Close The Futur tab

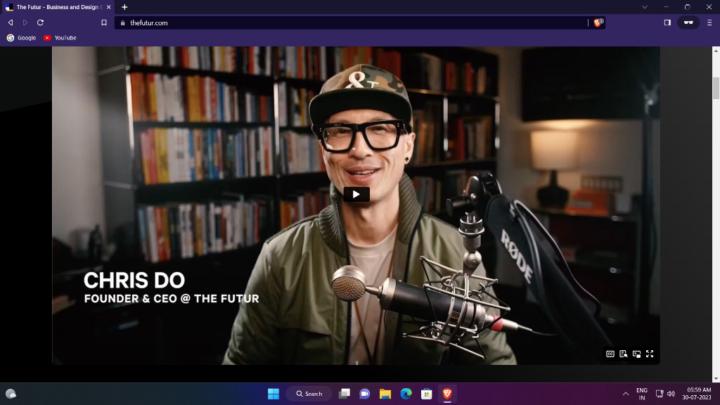click(108, 7)
